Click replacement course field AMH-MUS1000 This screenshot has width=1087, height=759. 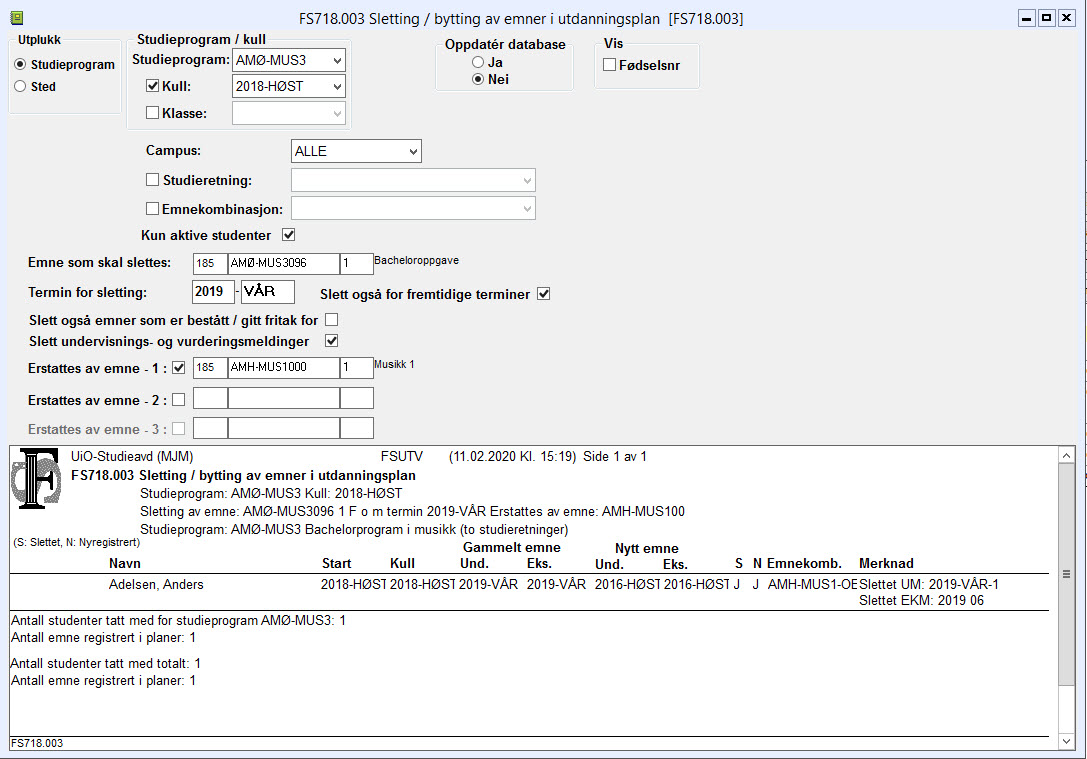click(x=284, y=367)
